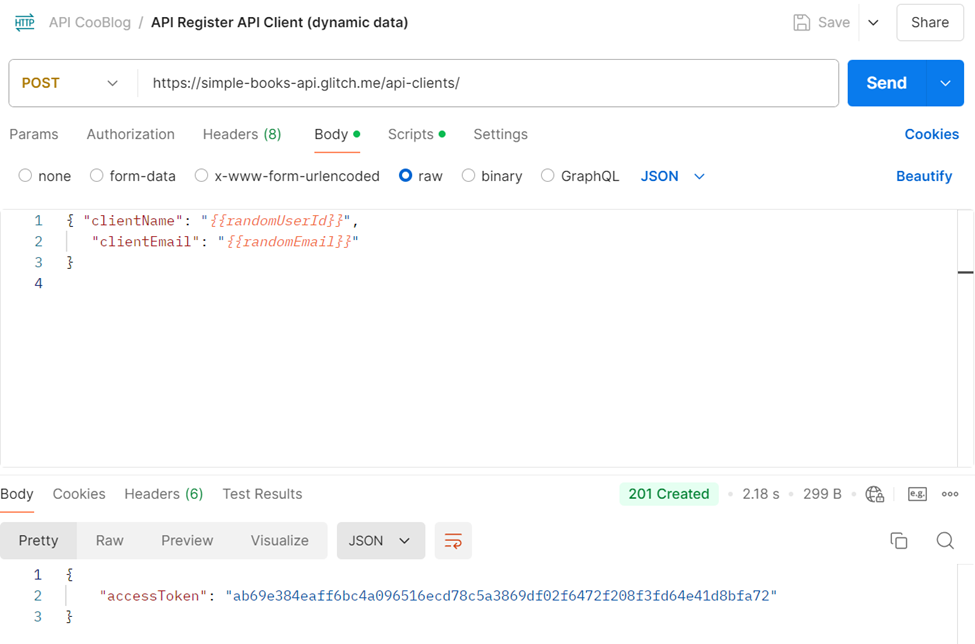Open search in response with magnifier icon
This screenshot has width=975, height=644.
[944, 541]
